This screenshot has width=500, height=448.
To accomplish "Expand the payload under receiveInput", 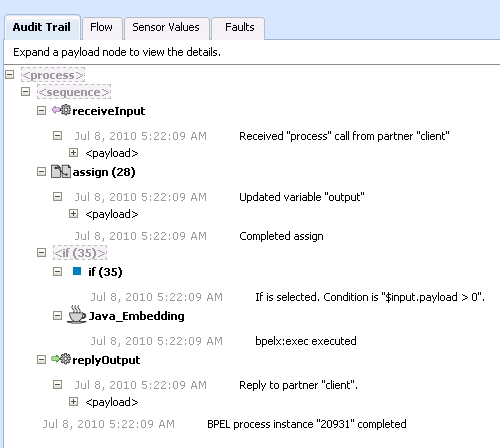I will [x=73, y=153].
